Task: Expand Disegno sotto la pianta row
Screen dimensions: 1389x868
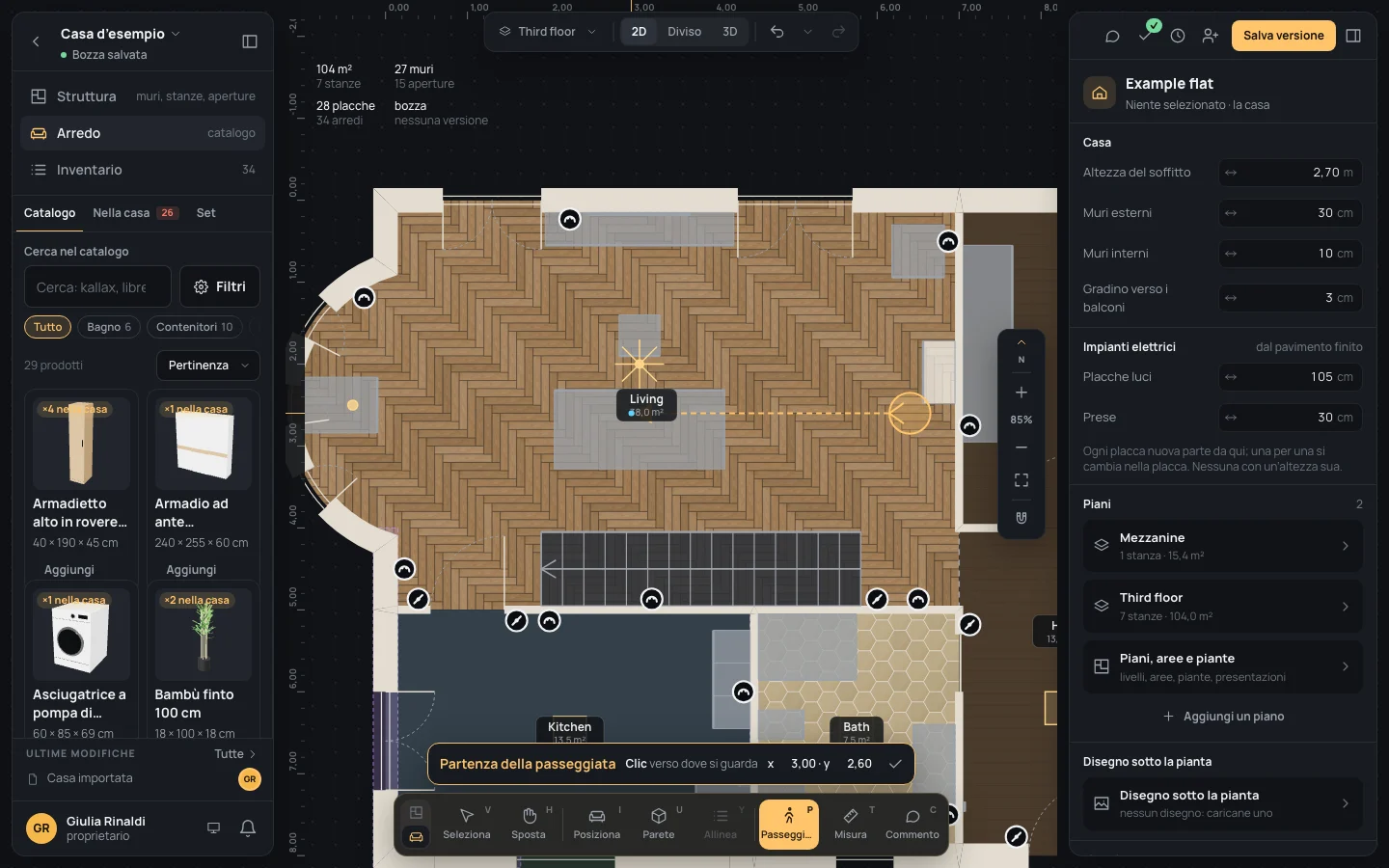Action: coord(1223,803)
